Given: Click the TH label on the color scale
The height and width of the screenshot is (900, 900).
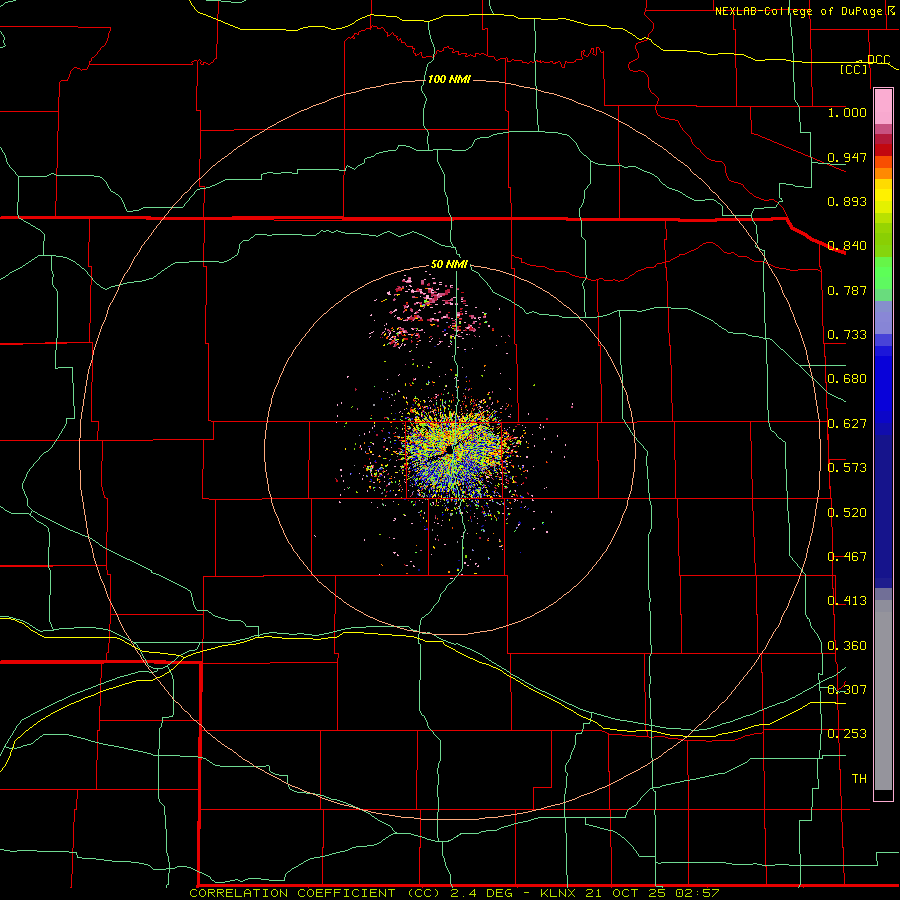Looking at the screenshot, I should pyautogui.click(x=859, y=779).
